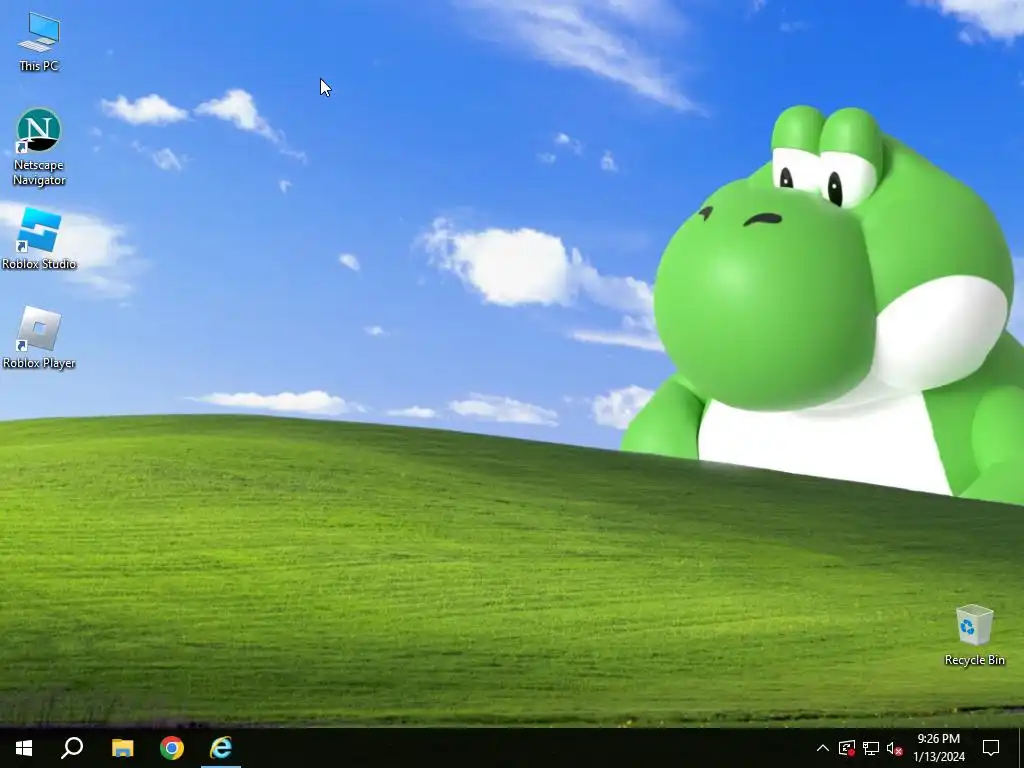Select the Roblox Player shortcut icon
This screenshot has width=1024, height=768.
[39, 338]
